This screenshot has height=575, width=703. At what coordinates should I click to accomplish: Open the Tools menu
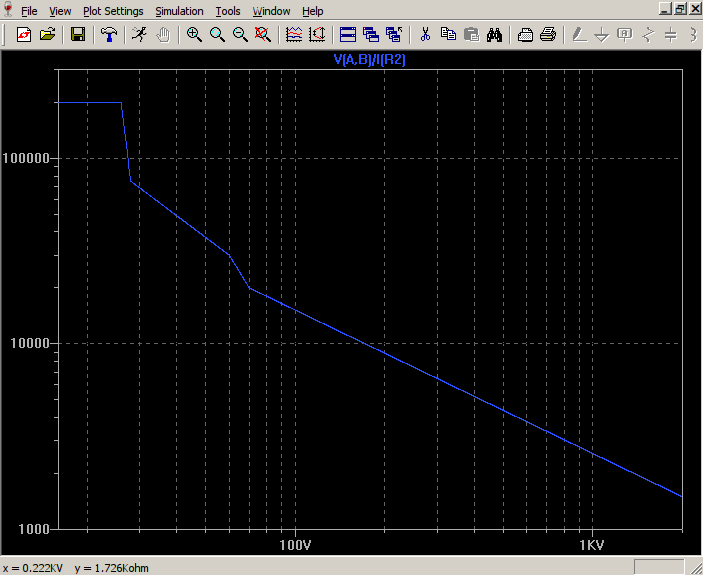click(x=228, y=11)
